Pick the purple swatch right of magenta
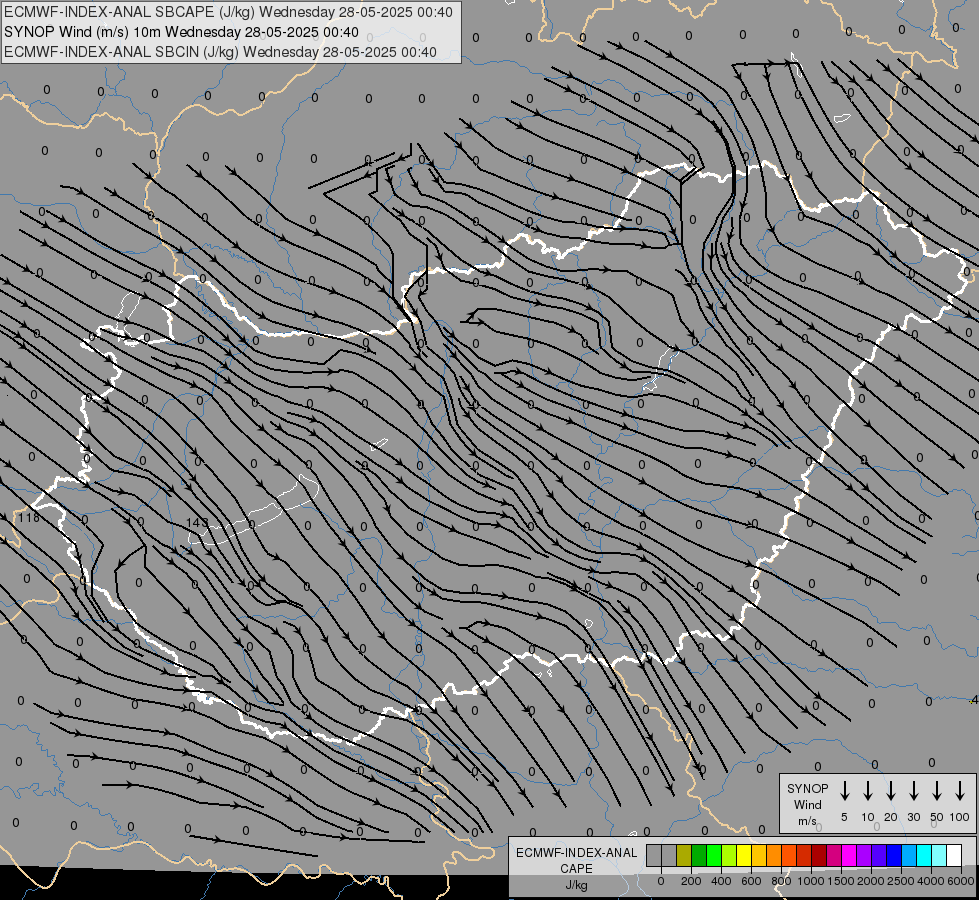979x900 pixels. pyautogui.click(x=863, y=855)
